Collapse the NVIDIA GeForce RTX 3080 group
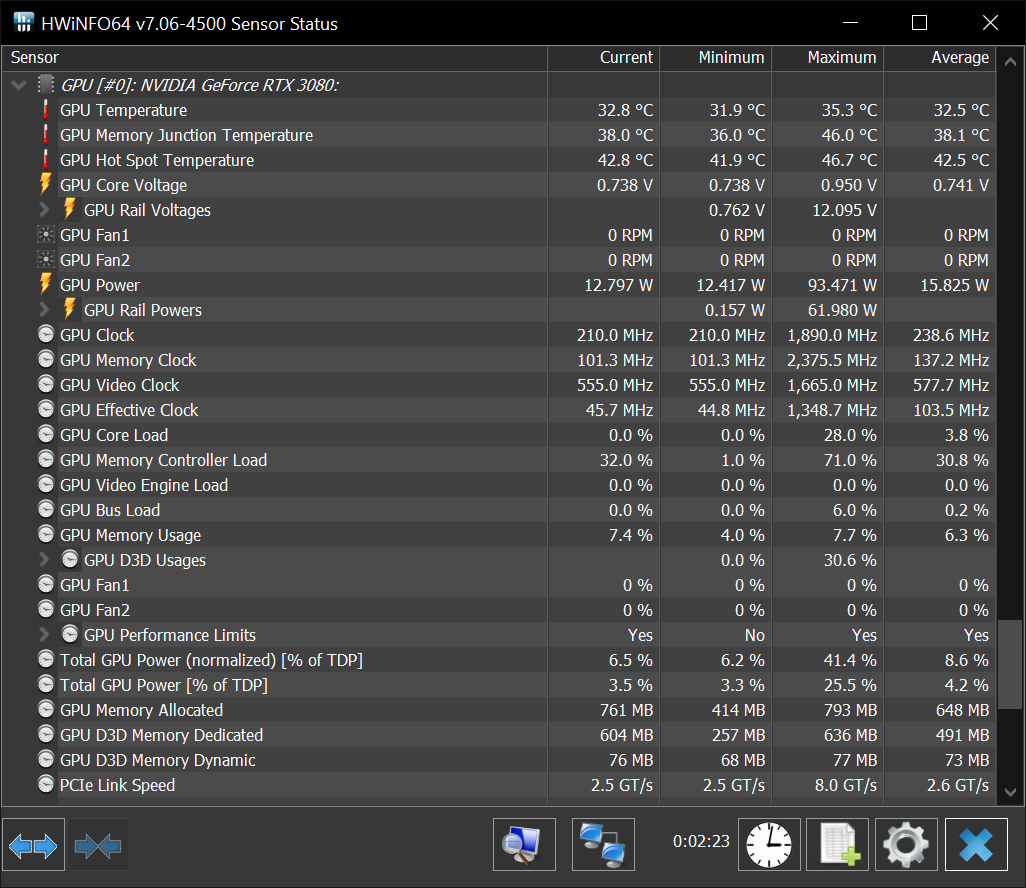 coord(19,85)
